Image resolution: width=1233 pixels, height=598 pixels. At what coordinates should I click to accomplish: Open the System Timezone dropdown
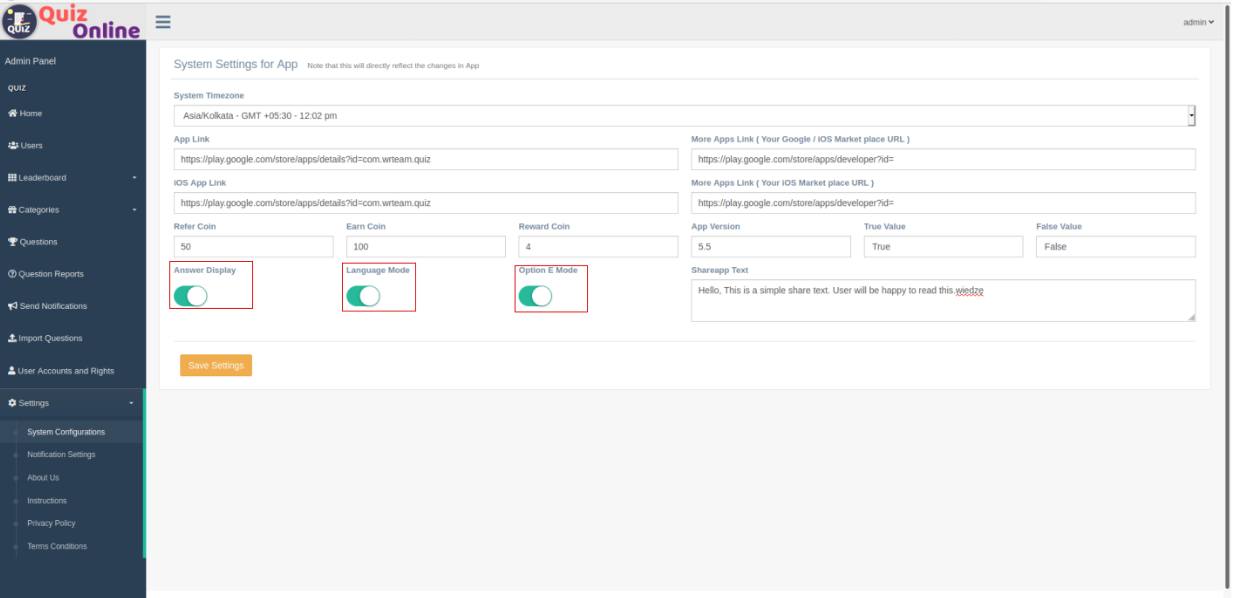(x=684, y=116)
